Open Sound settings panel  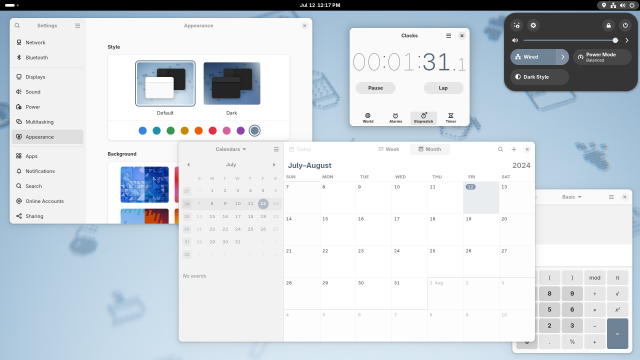47,92
